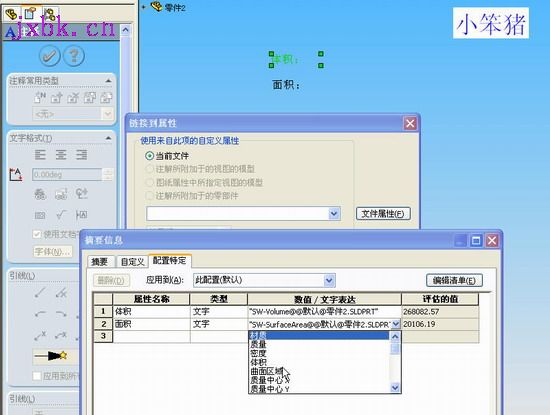
Task: Switch to the 自定义 tab
Action: pyautogui.click(x=132, y=262)
